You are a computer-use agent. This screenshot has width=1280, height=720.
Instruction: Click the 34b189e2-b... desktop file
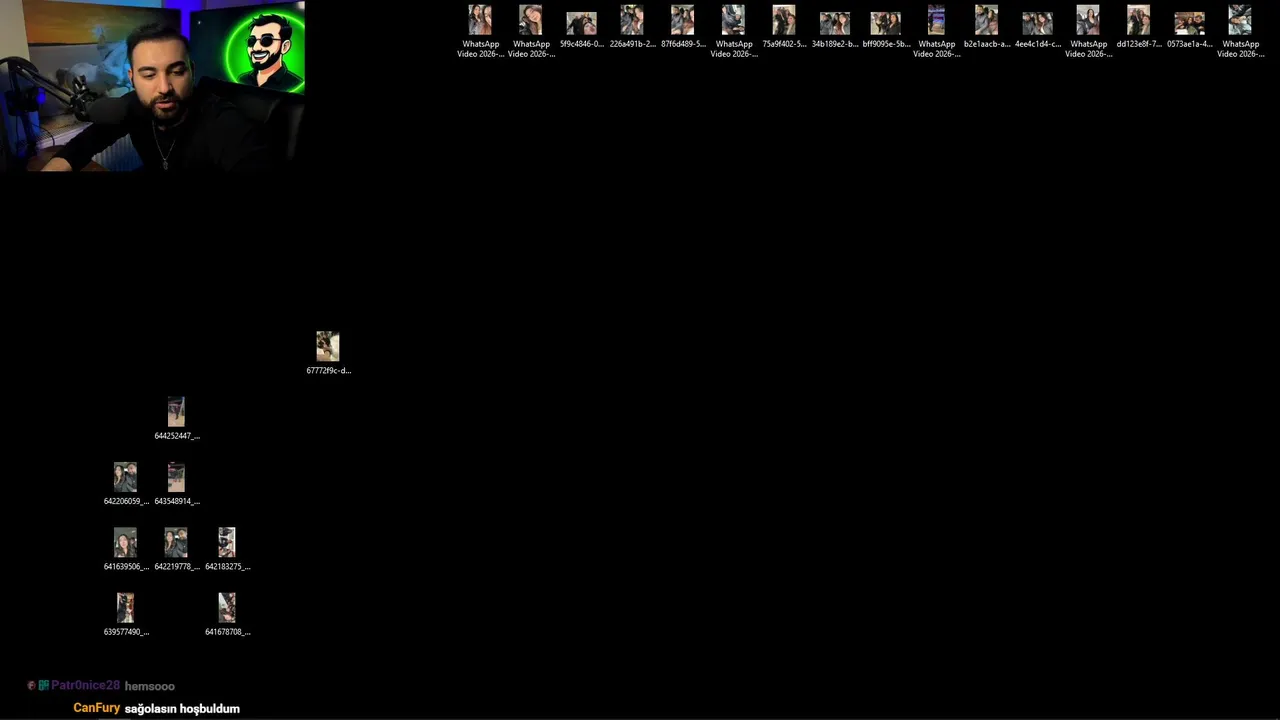pos(835,29)
